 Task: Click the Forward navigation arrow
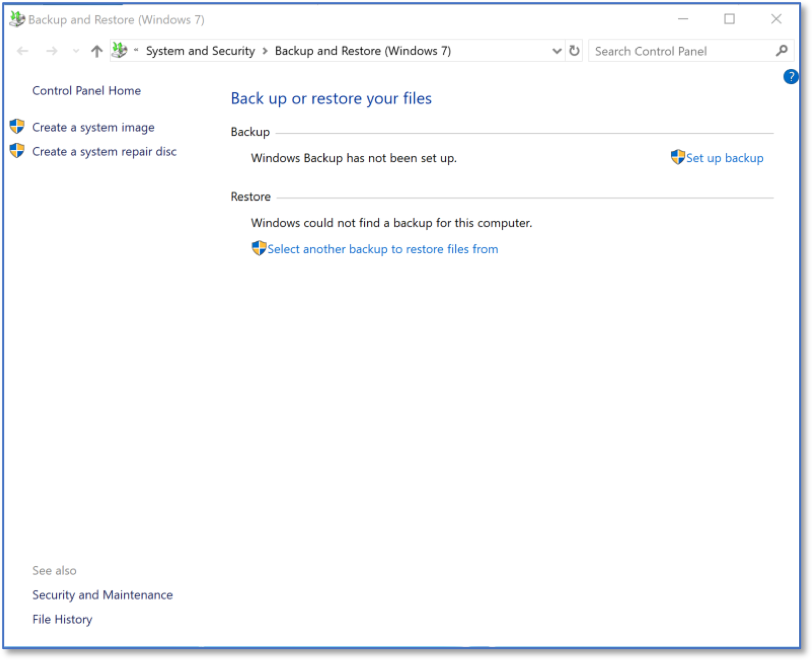coord(51,51)
